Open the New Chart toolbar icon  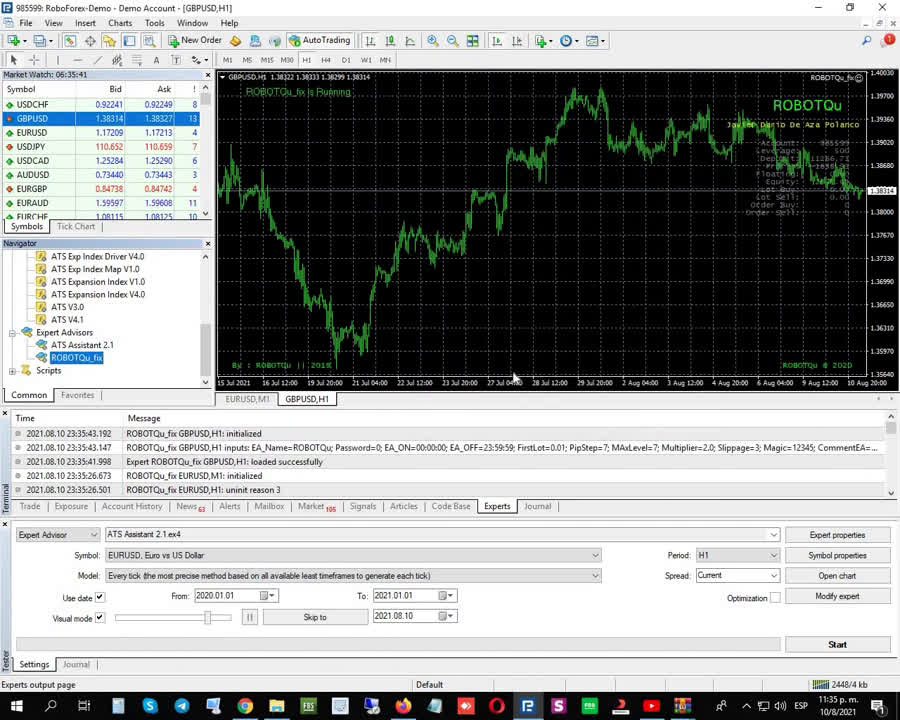click(x=14, y=41)
